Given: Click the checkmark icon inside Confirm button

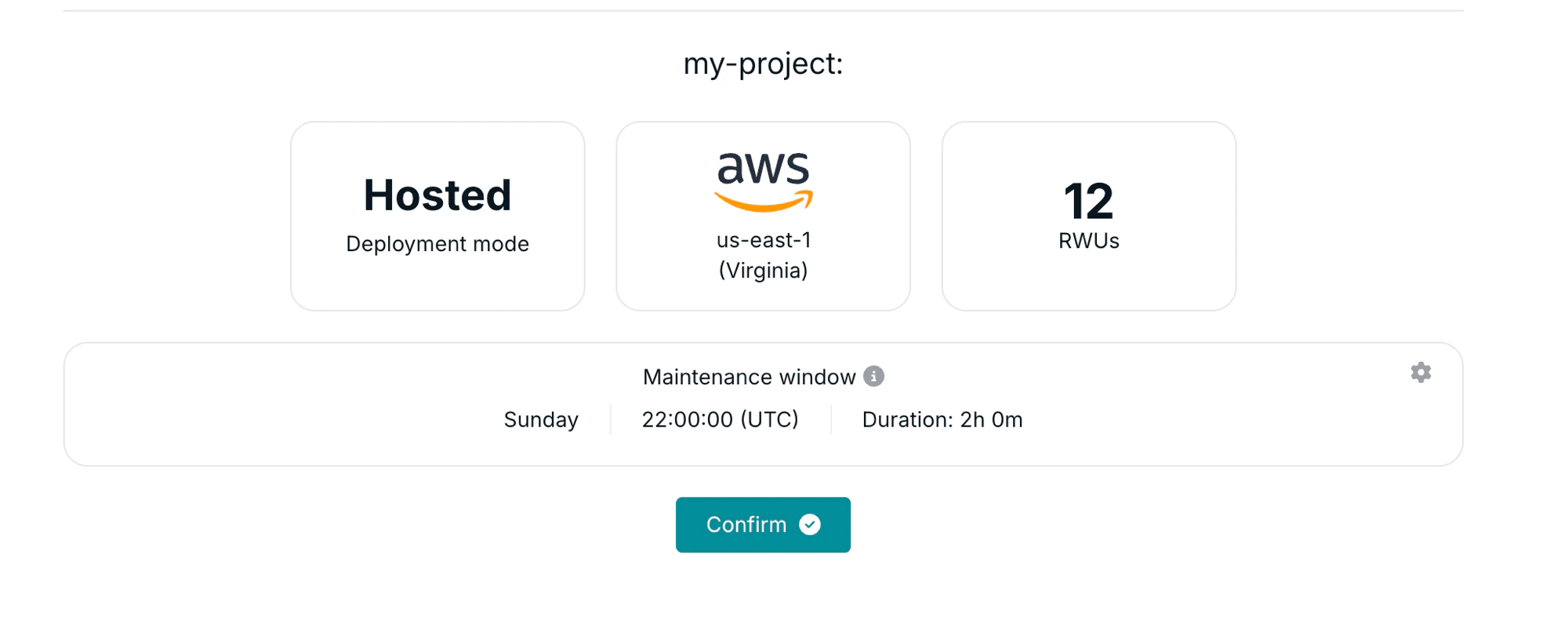Looking at the screenshot, I should pos(811,525).
